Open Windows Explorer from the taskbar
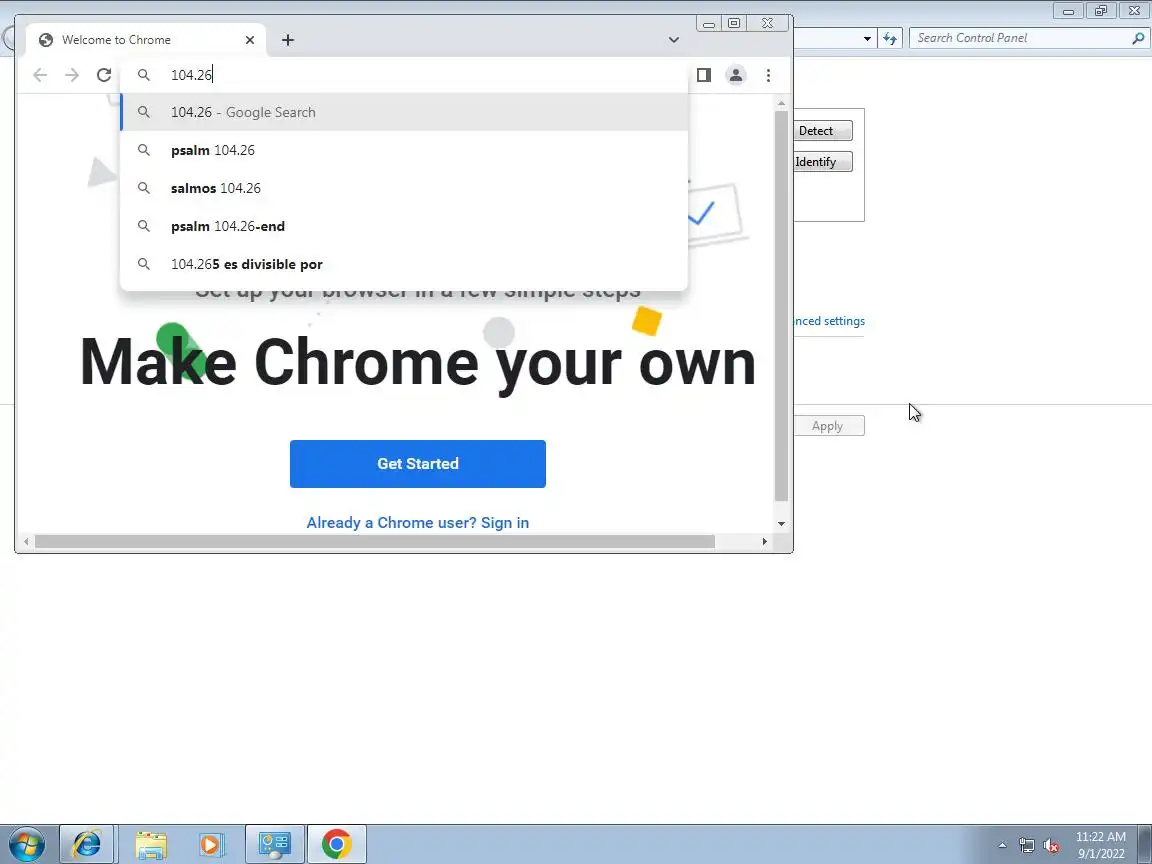 (x=151, y=844)
